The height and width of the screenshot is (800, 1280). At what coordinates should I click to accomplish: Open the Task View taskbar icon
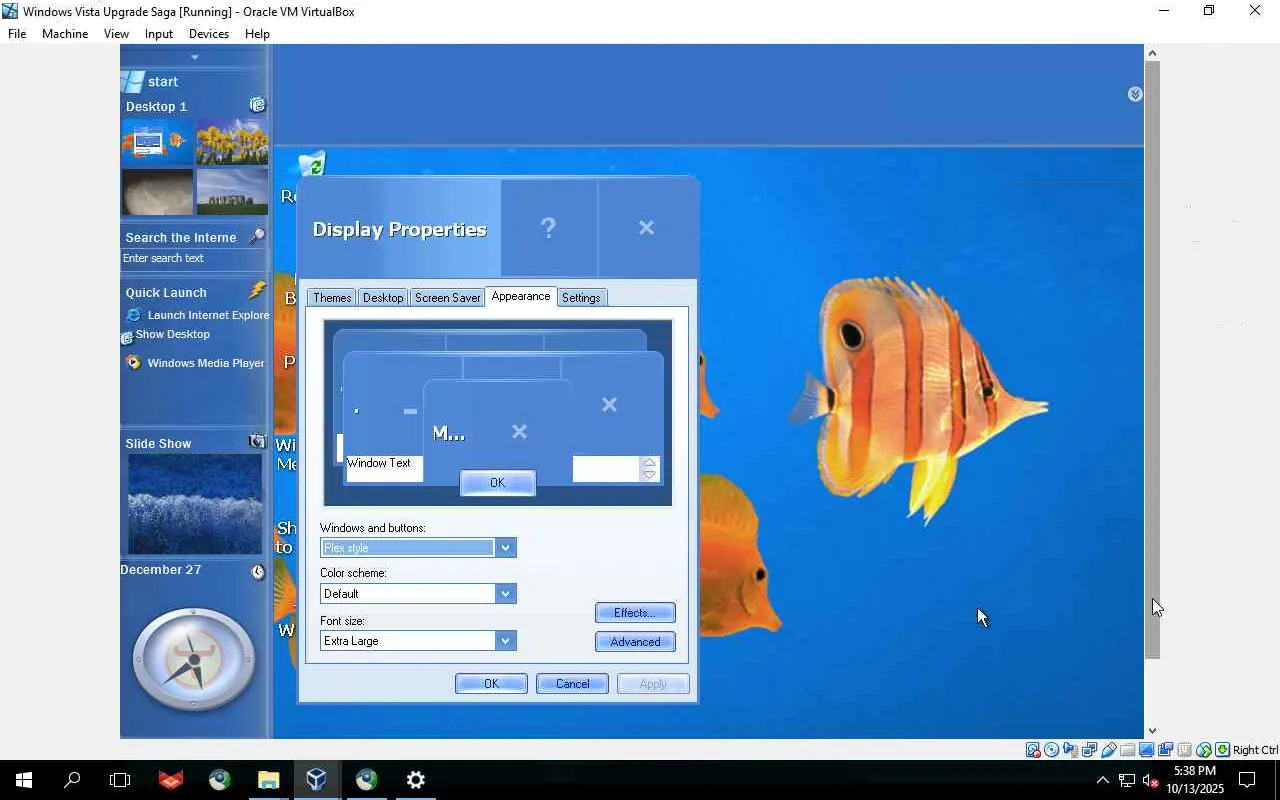(120, 780)
